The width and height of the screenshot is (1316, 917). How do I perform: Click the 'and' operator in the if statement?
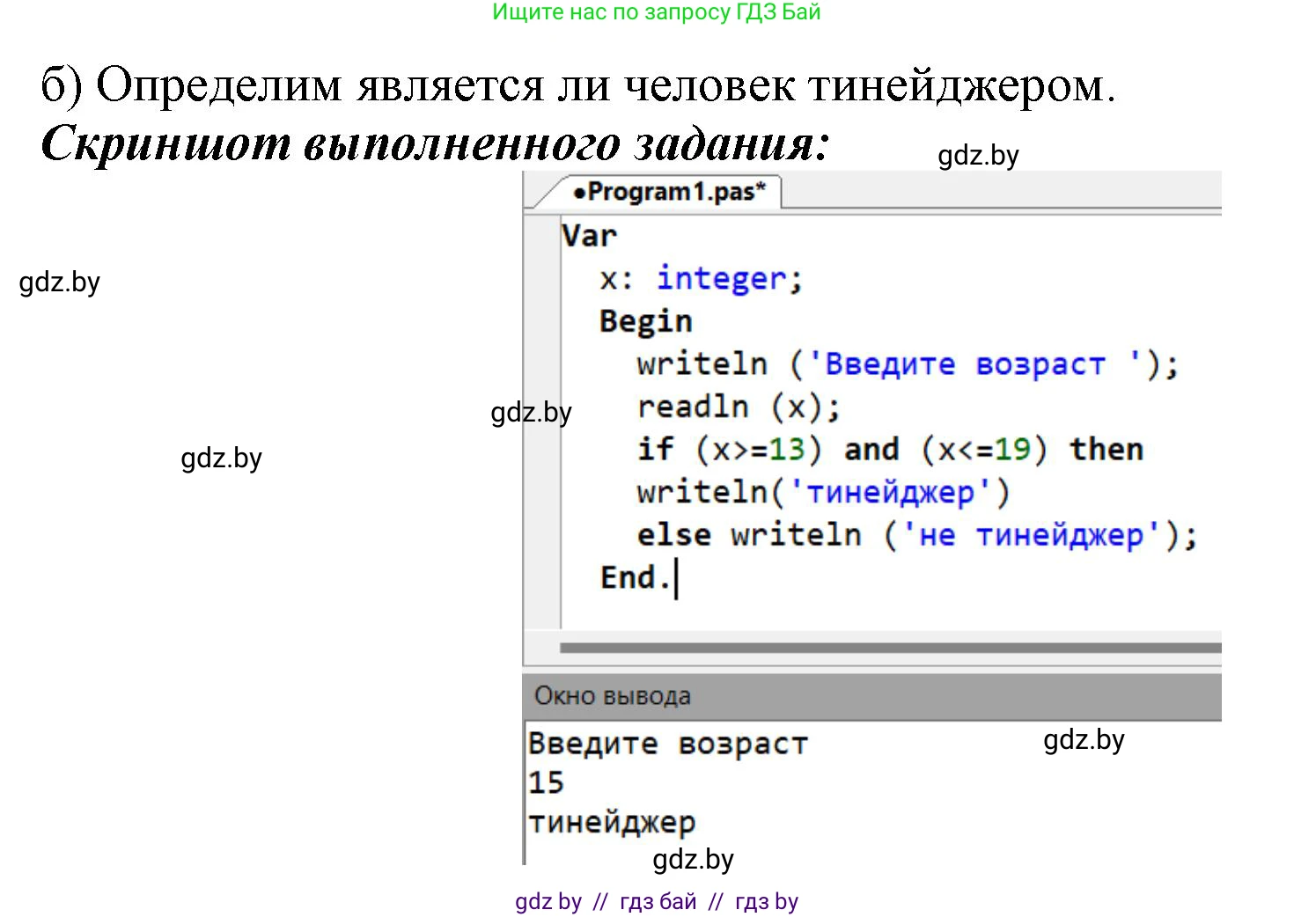click(871, 450)
